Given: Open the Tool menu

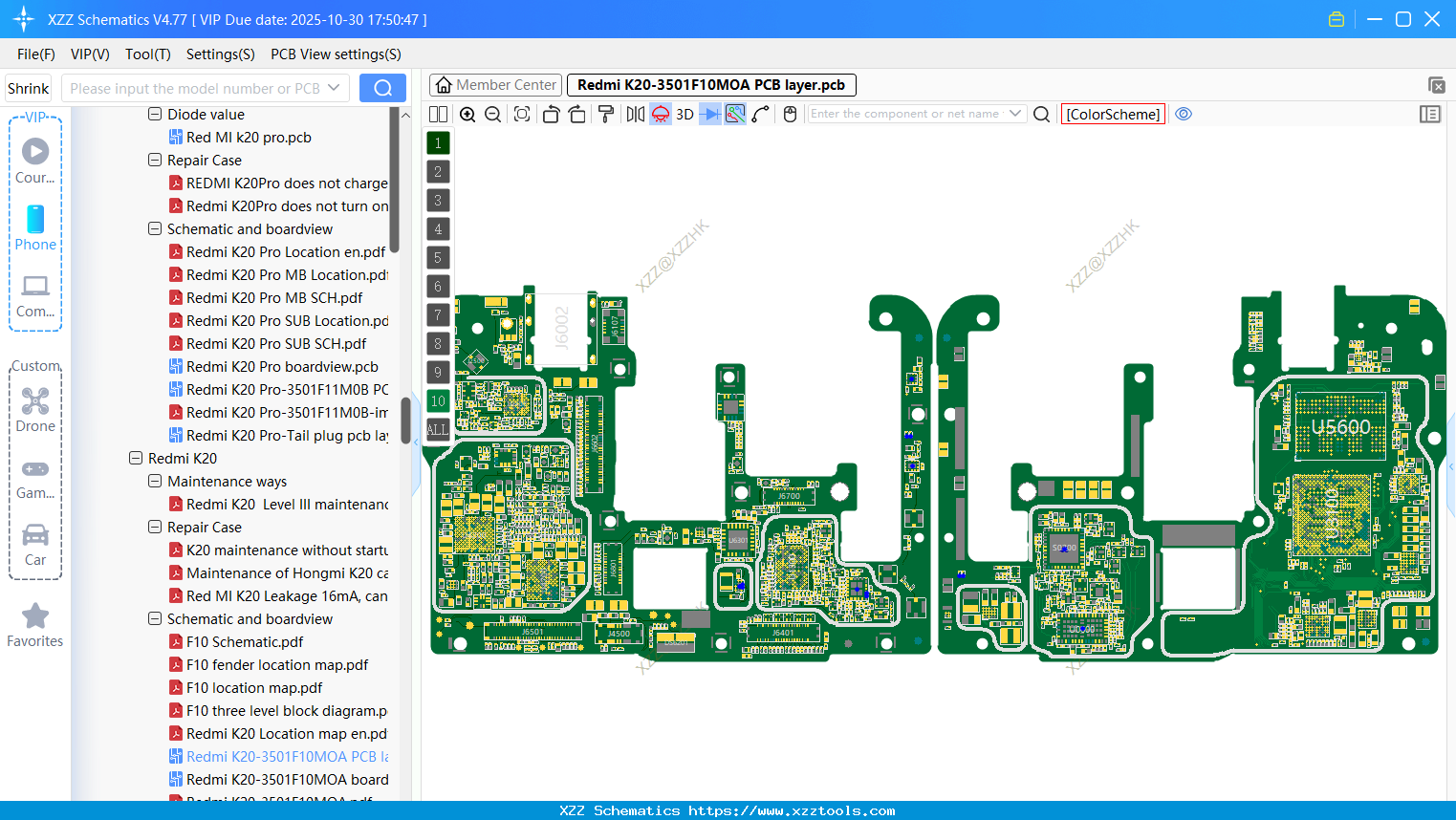Looking at the screenshot, I should (147, 54).
